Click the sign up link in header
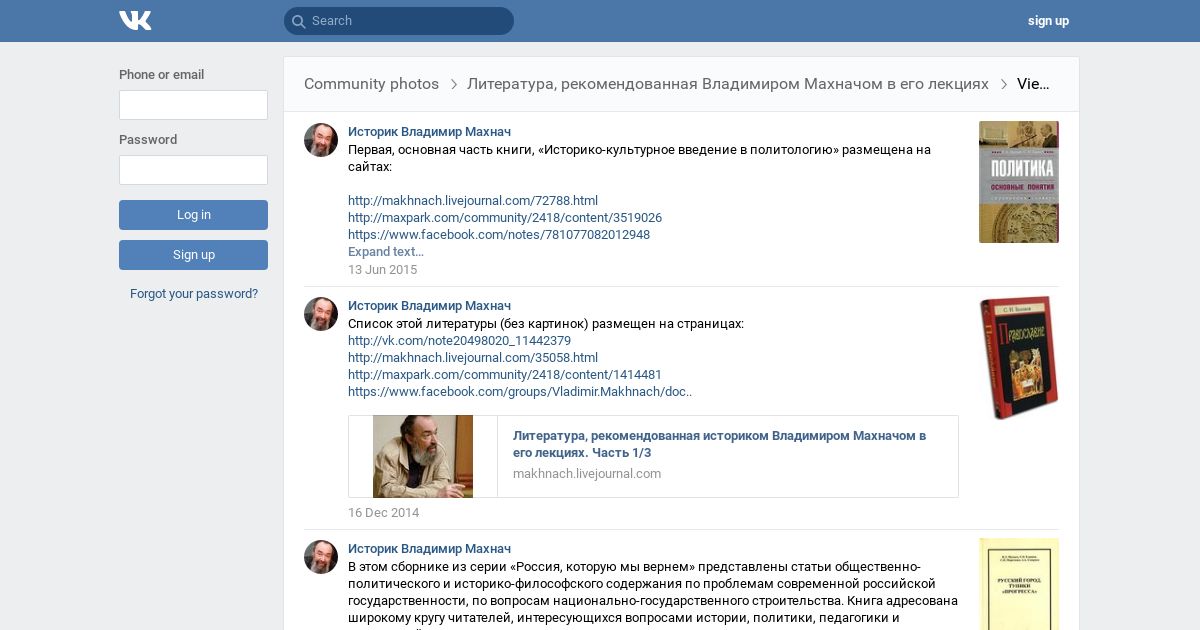1200x630 pixels. tap(1048, 21)
